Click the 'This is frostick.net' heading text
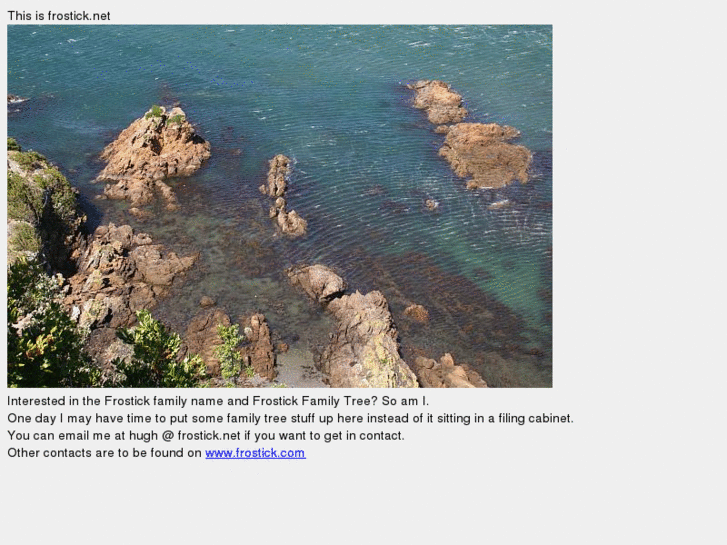The width and height of the screenshot is (727, 545). coord(59,16)
